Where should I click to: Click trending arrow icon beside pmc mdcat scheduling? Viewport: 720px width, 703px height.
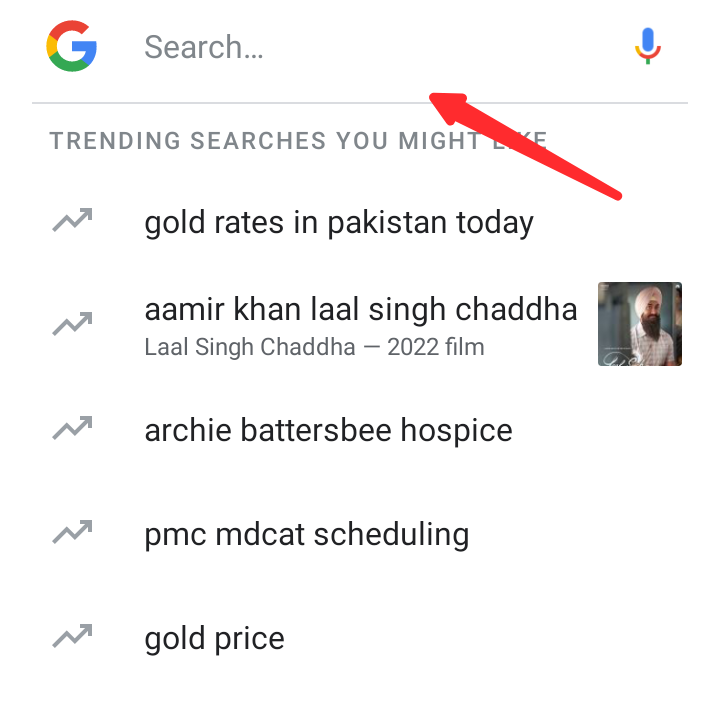[x=72, y=534]
